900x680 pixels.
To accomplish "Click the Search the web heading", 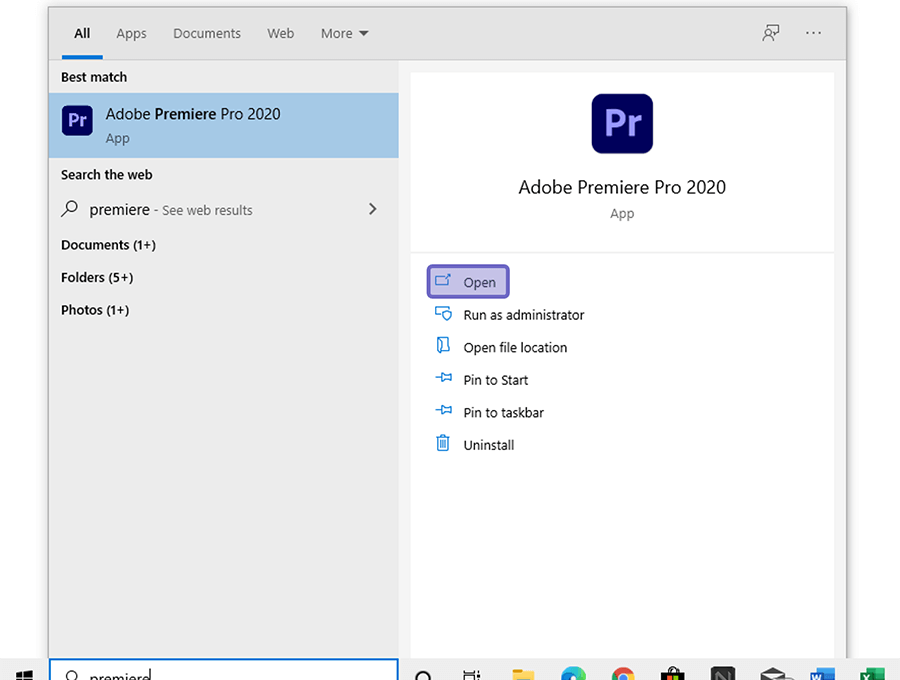I will click(107, 174).
